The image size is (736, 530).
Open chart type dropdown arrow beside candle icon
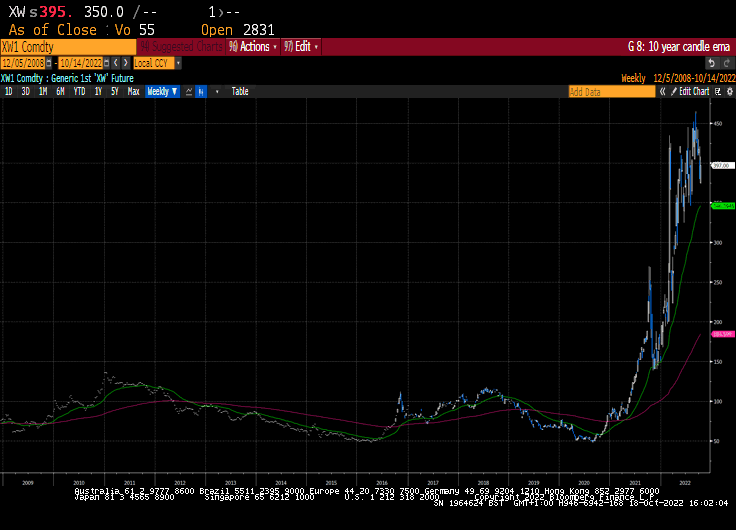point(217,92)
